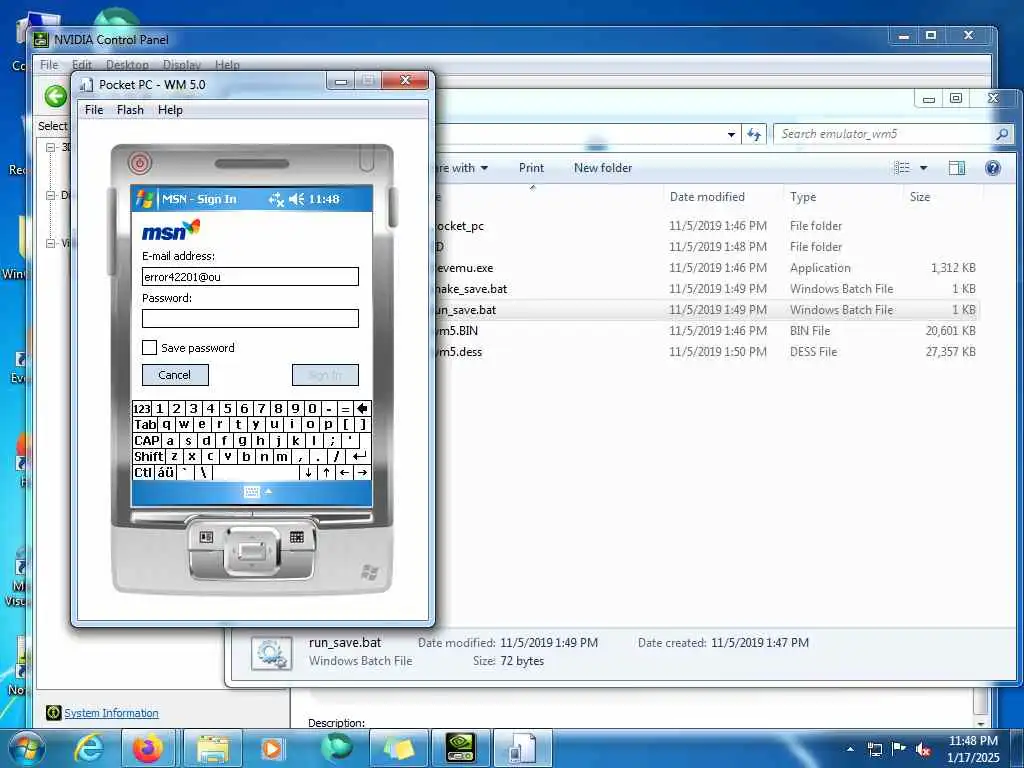
Task: Sort by Size column header
Action: pyautogui.click(x=920, y=197)
